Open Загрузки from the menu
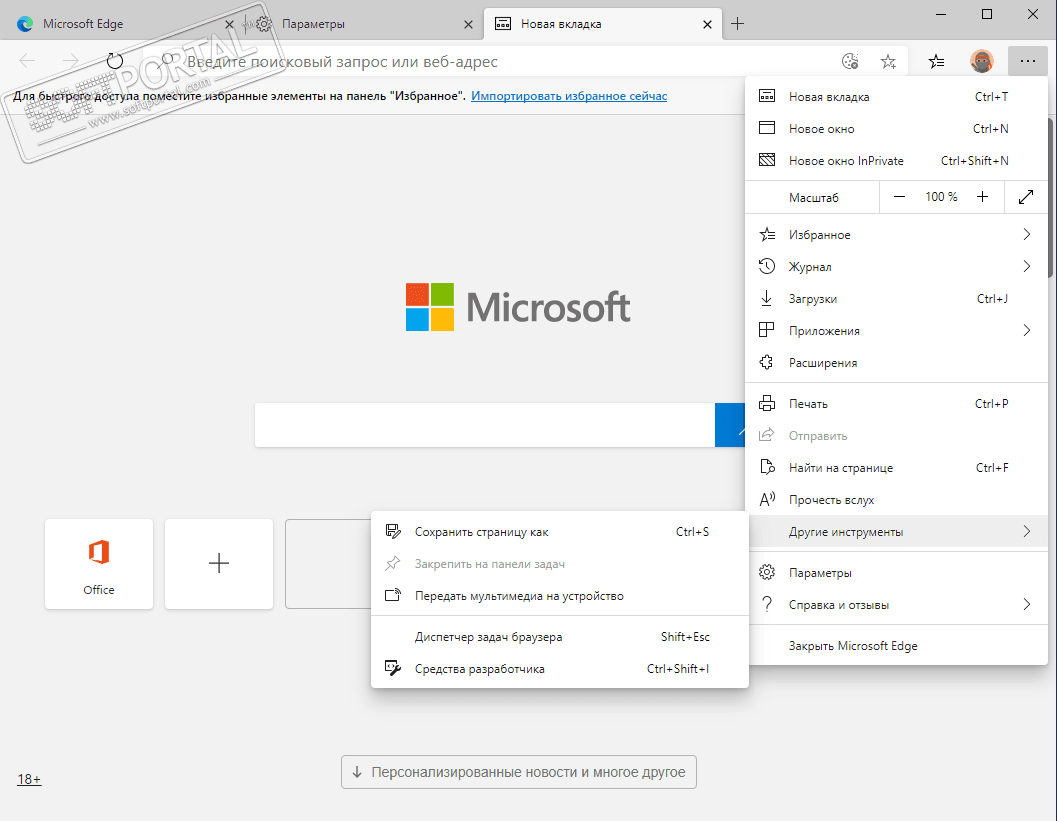Image resolution: width=1057 pixels, height=821 pixels. point(896,299)
